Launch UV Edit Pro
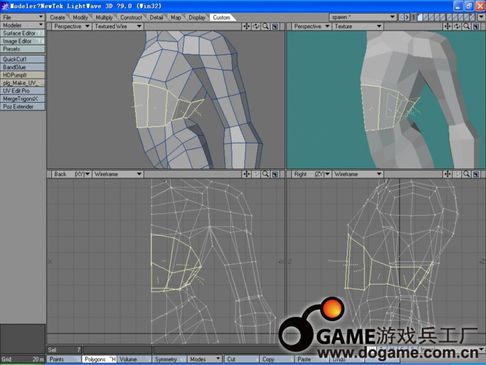Screen dimensions: 486x365 (22, 91)
